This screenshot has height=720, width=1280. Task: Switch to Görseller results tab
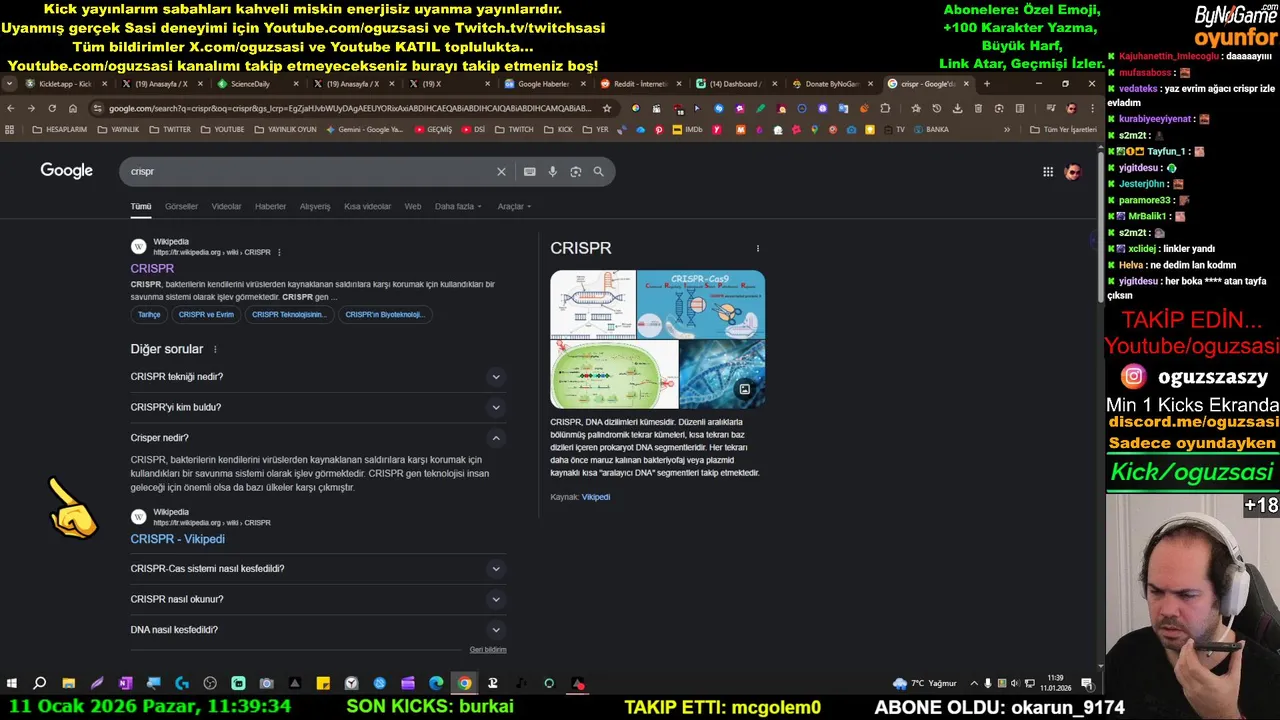[181, 207]
